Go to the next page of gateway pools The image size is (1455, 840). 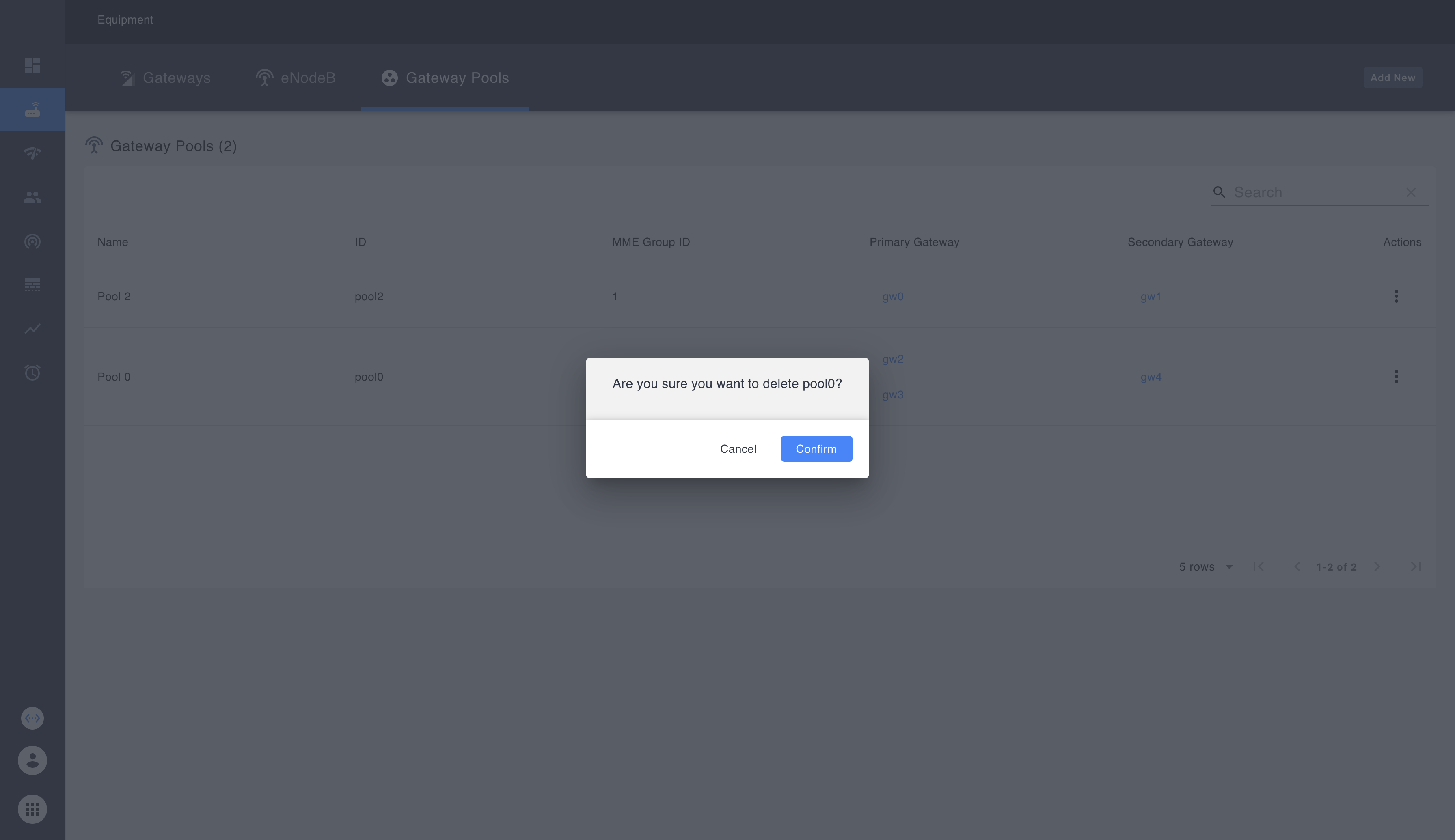point(1377,566)
